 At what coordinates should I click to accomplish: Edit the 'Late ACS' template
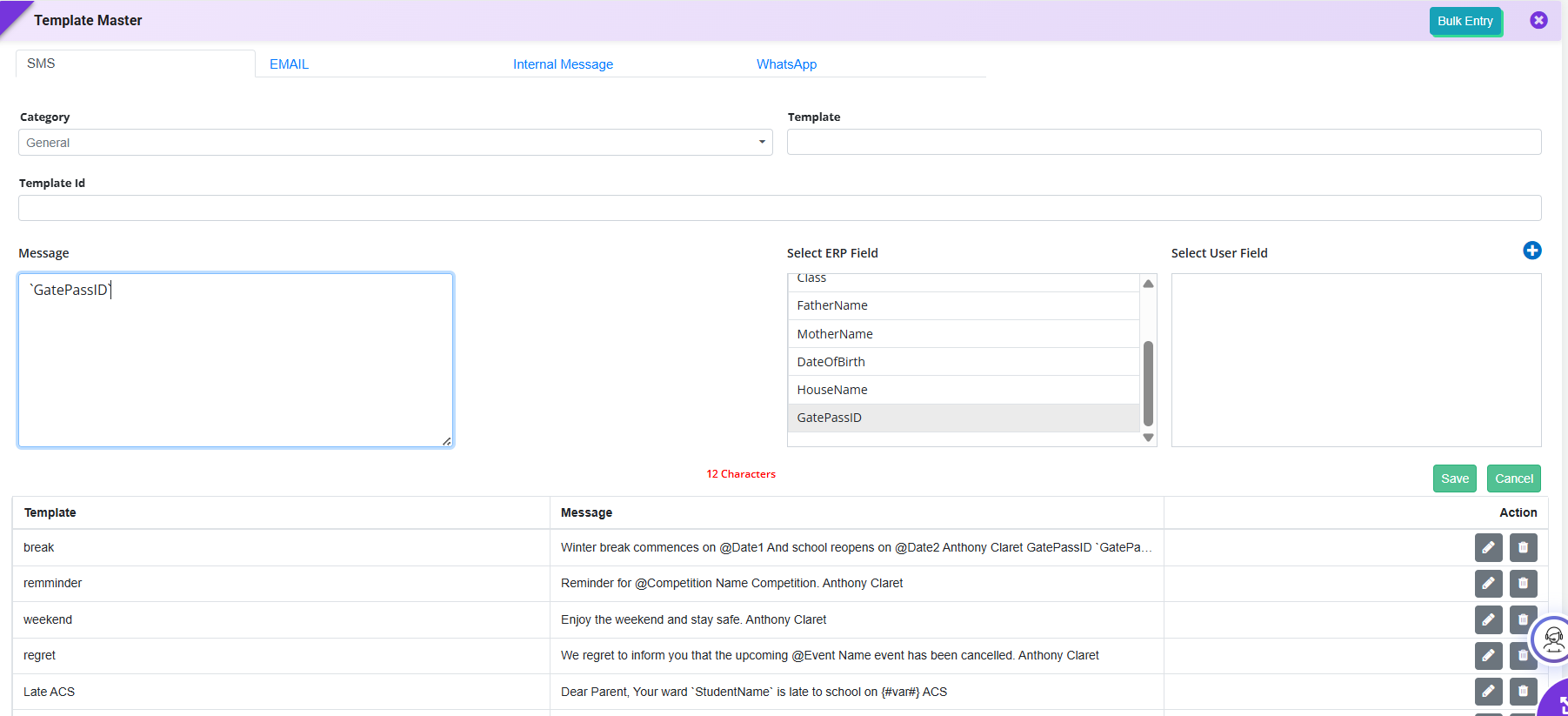[x=1488, y=692]
